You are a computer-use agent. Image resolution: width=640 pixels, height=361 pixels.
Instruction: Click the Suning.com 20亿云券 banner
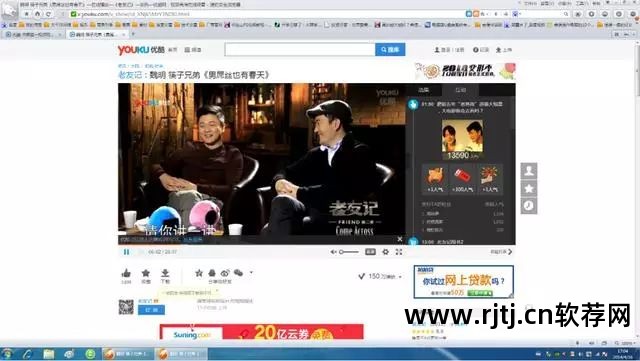click(x=262, y=332)
